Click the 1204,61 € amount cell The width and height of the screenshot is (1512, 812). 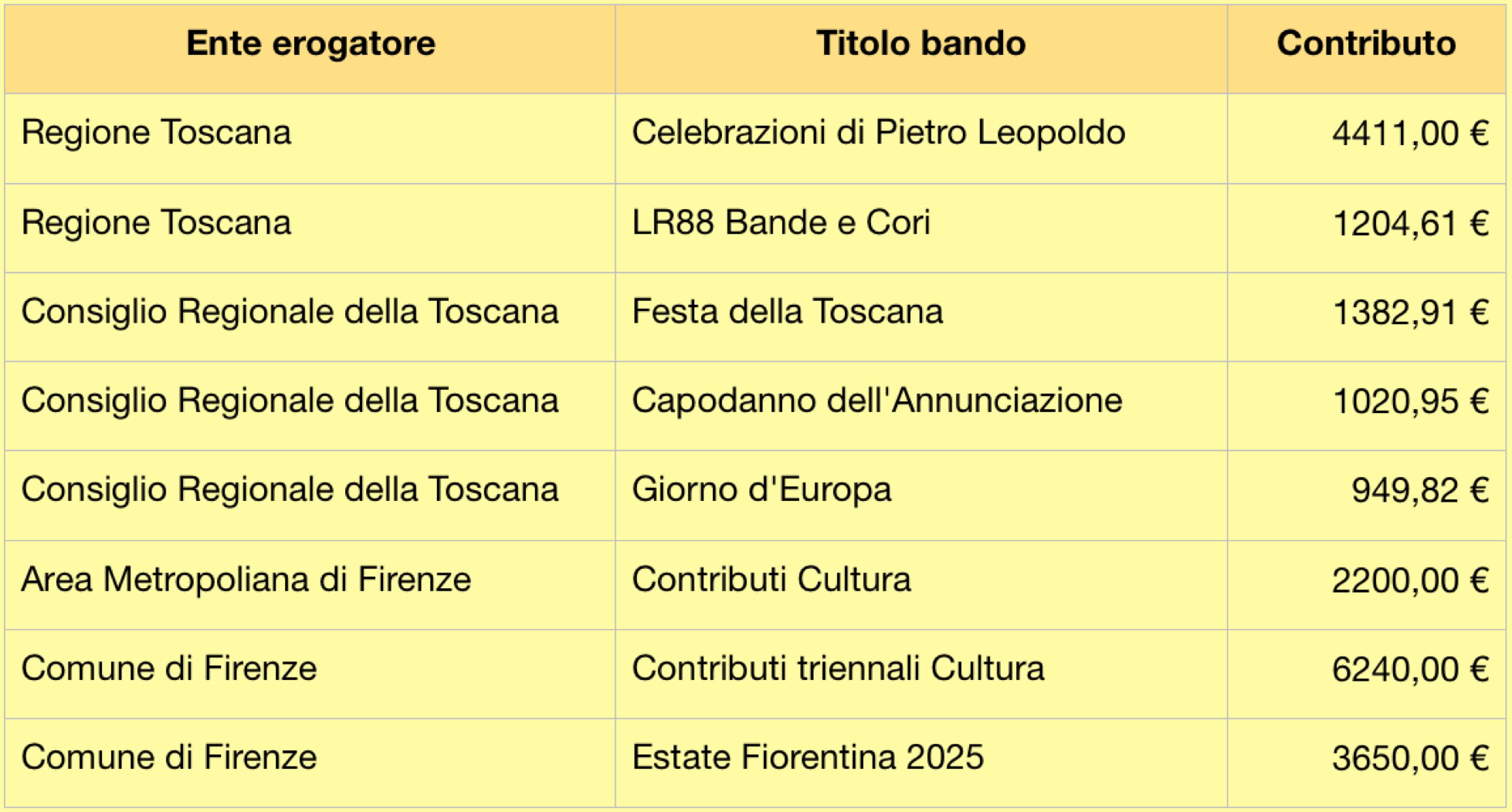(x=1410, y=224)
